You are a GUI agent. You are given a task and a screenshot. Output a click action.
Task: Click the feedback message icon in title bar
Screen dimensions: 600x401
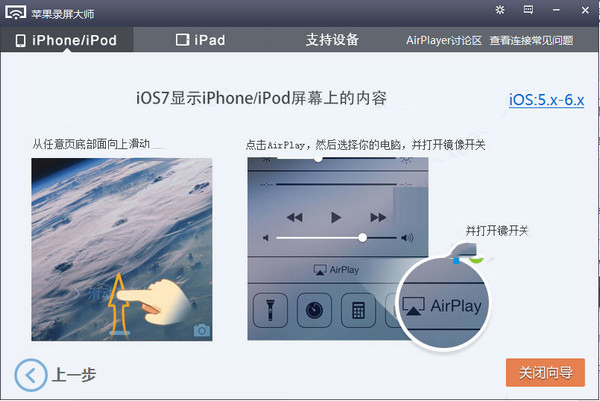tap(528, 10)
